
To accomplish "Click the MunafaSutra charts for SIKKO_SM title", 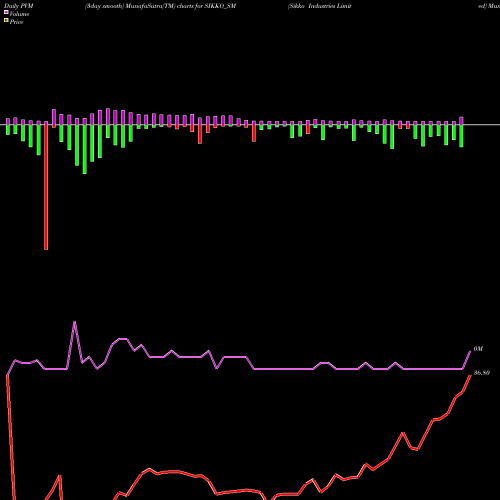I will pyautogui.click(x=160, y=6).
